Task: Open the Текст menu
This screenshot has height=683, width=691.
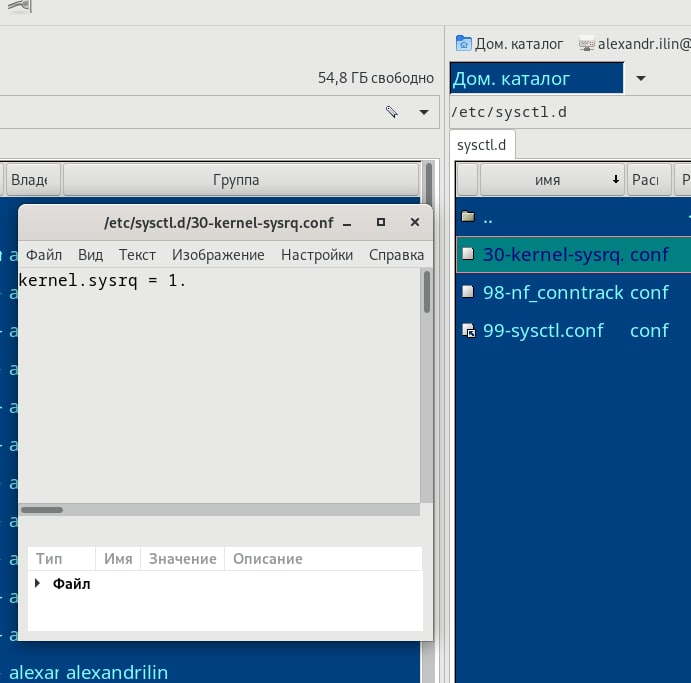Action: (137, 255)
